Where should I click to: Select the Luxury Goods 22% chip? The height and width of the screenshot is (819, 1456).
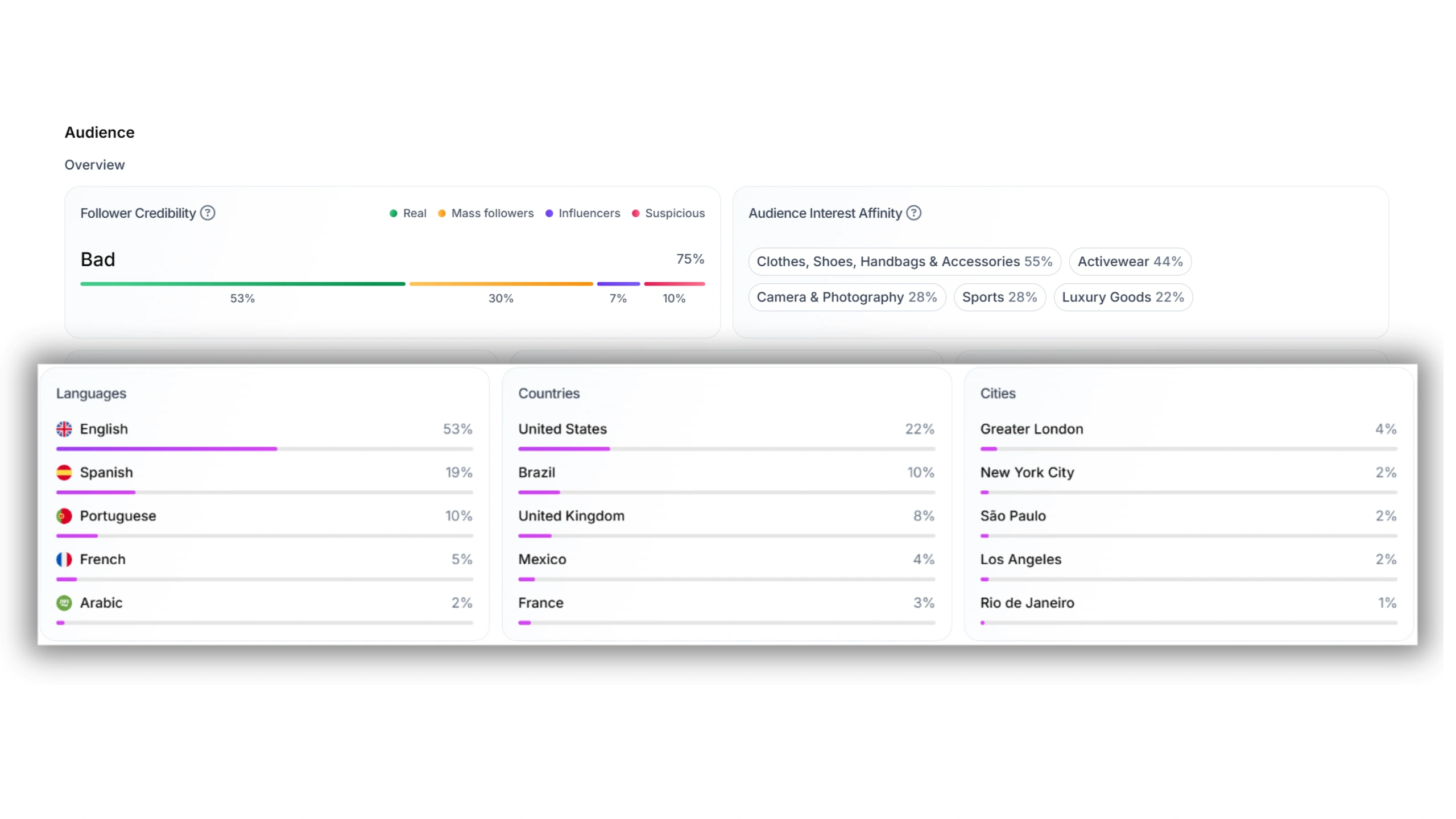click(1123, 297)
